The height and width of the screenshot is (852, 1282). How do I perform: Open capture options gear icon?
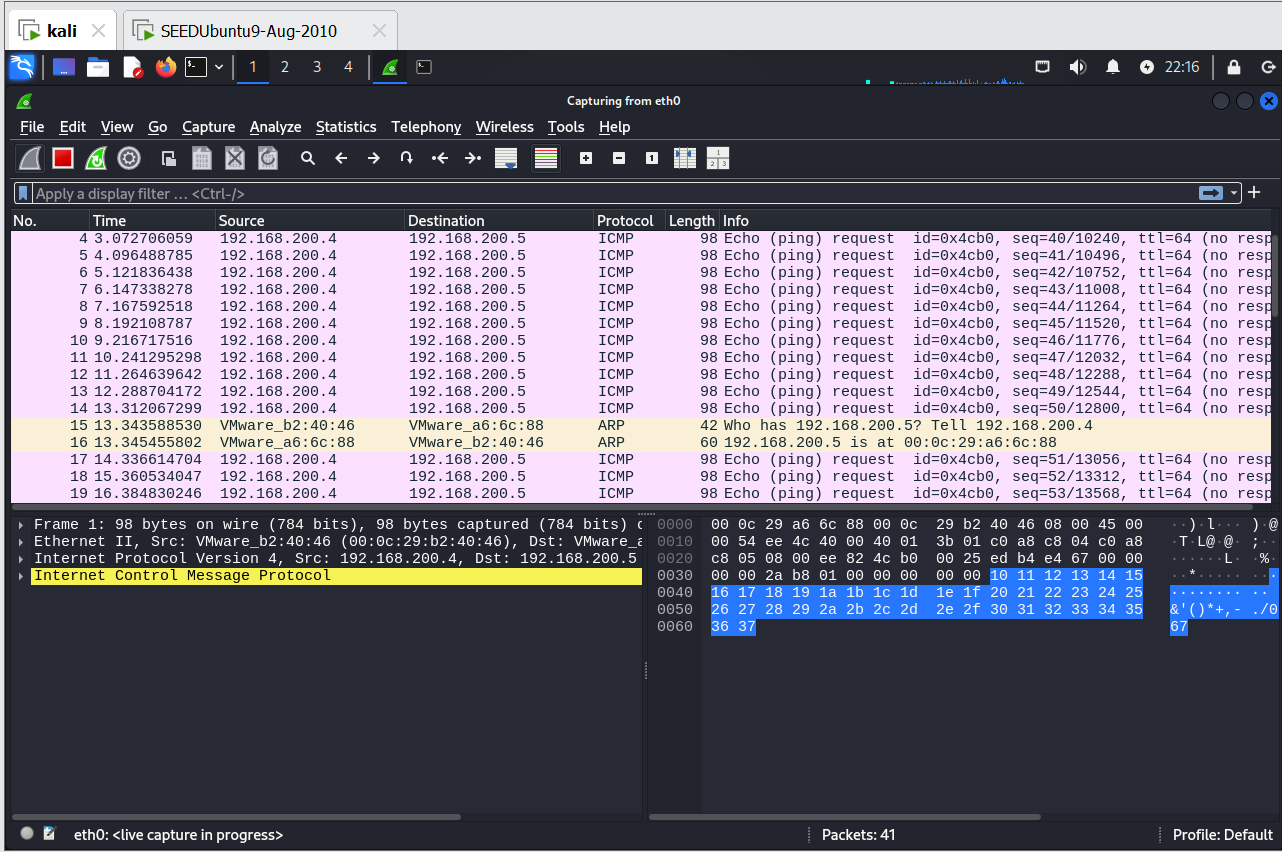pyautogui.click(x=129, y=158)
